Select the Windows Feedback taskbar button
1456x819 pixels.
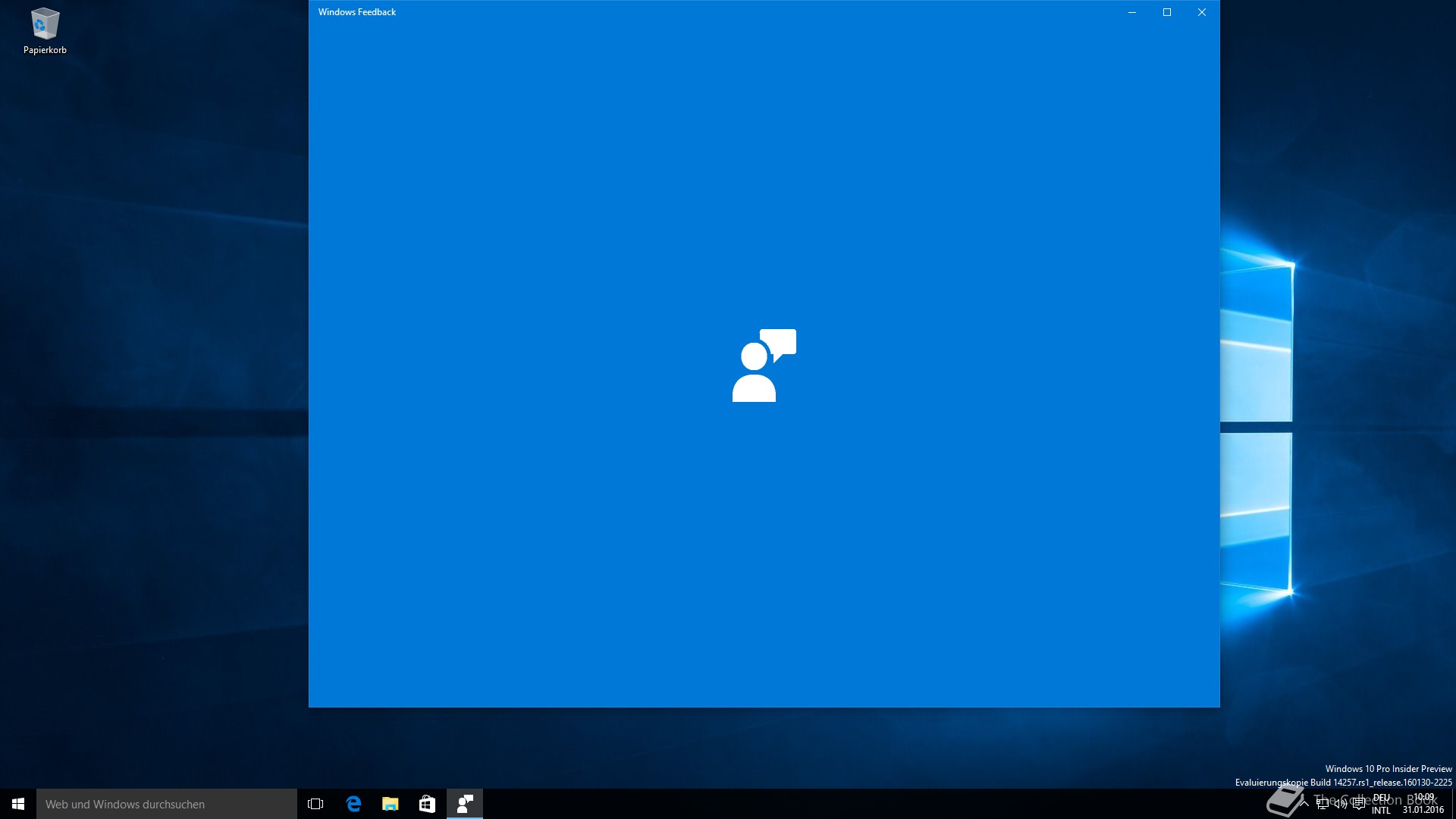(465, 804)
